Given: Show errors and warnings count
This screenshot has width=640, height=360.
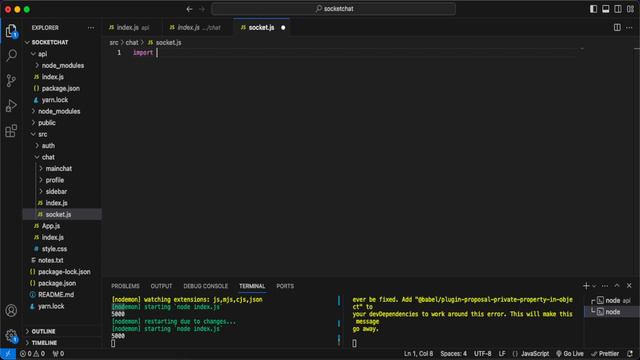Looking at the screenshot, I should (x=33, y=354).
